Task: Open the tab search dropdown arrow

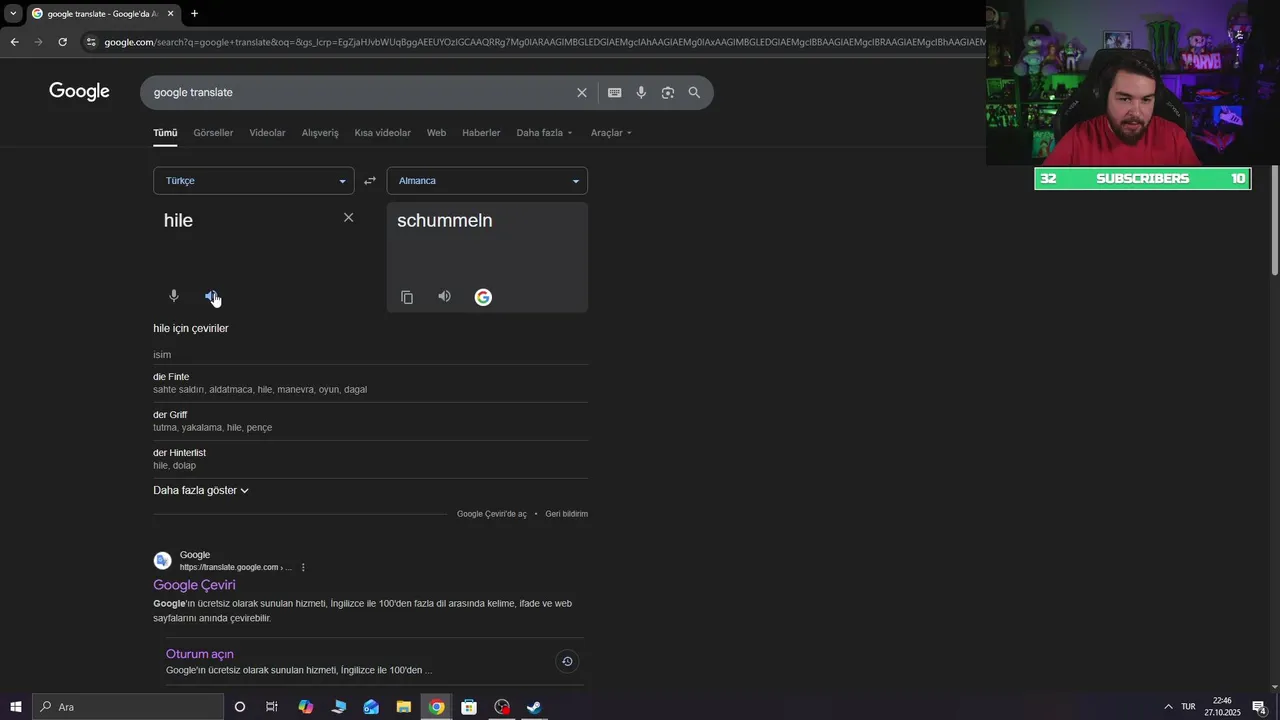Action: point(13,13)
